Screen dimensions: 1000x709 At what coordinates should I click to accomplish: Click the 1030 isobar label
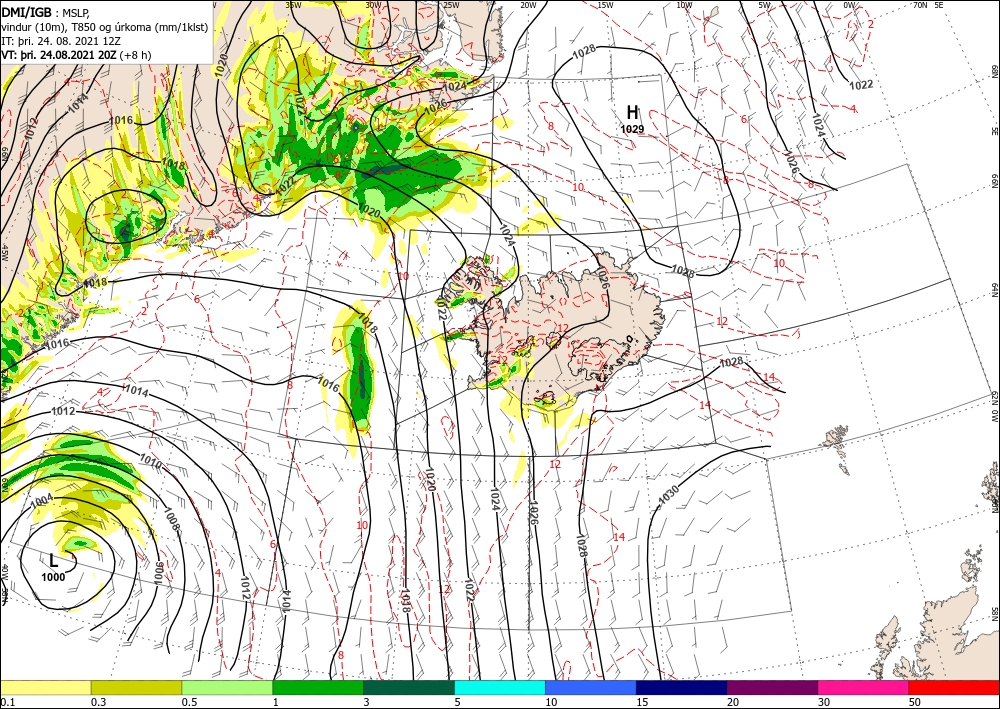668,495
